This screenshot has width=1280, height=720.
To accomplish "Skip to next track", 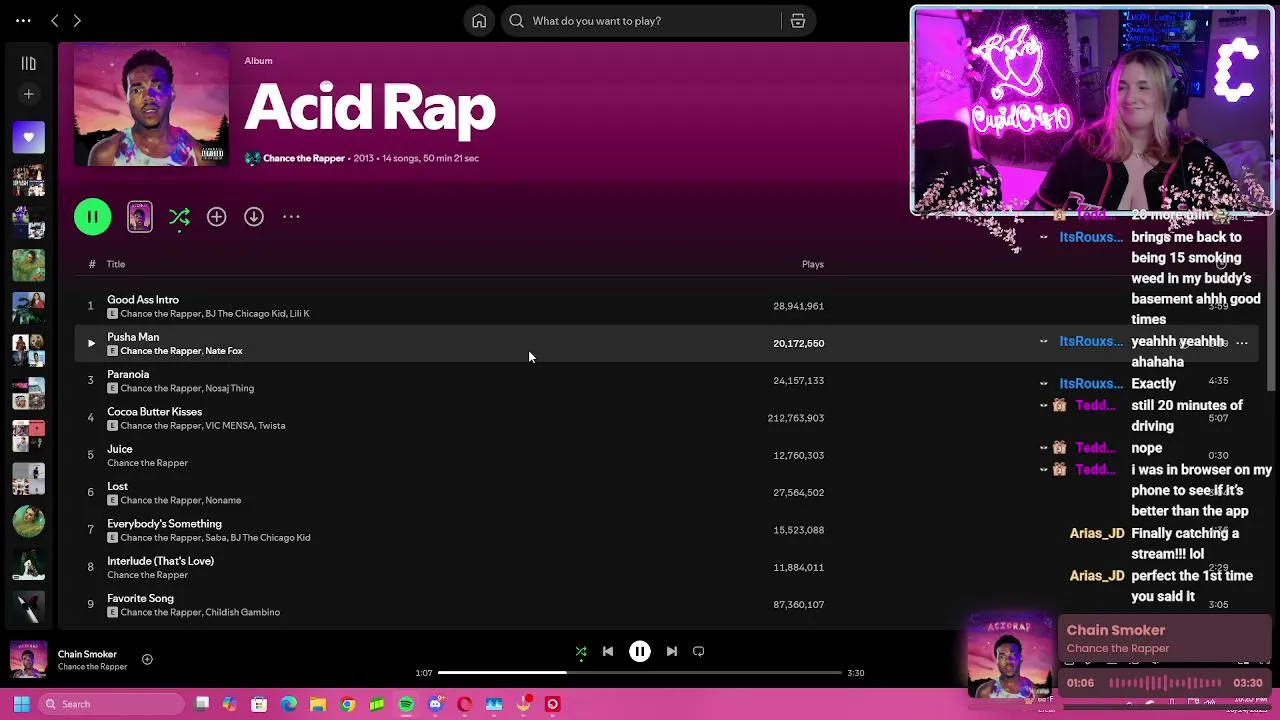I will click(x=672, y=652).
